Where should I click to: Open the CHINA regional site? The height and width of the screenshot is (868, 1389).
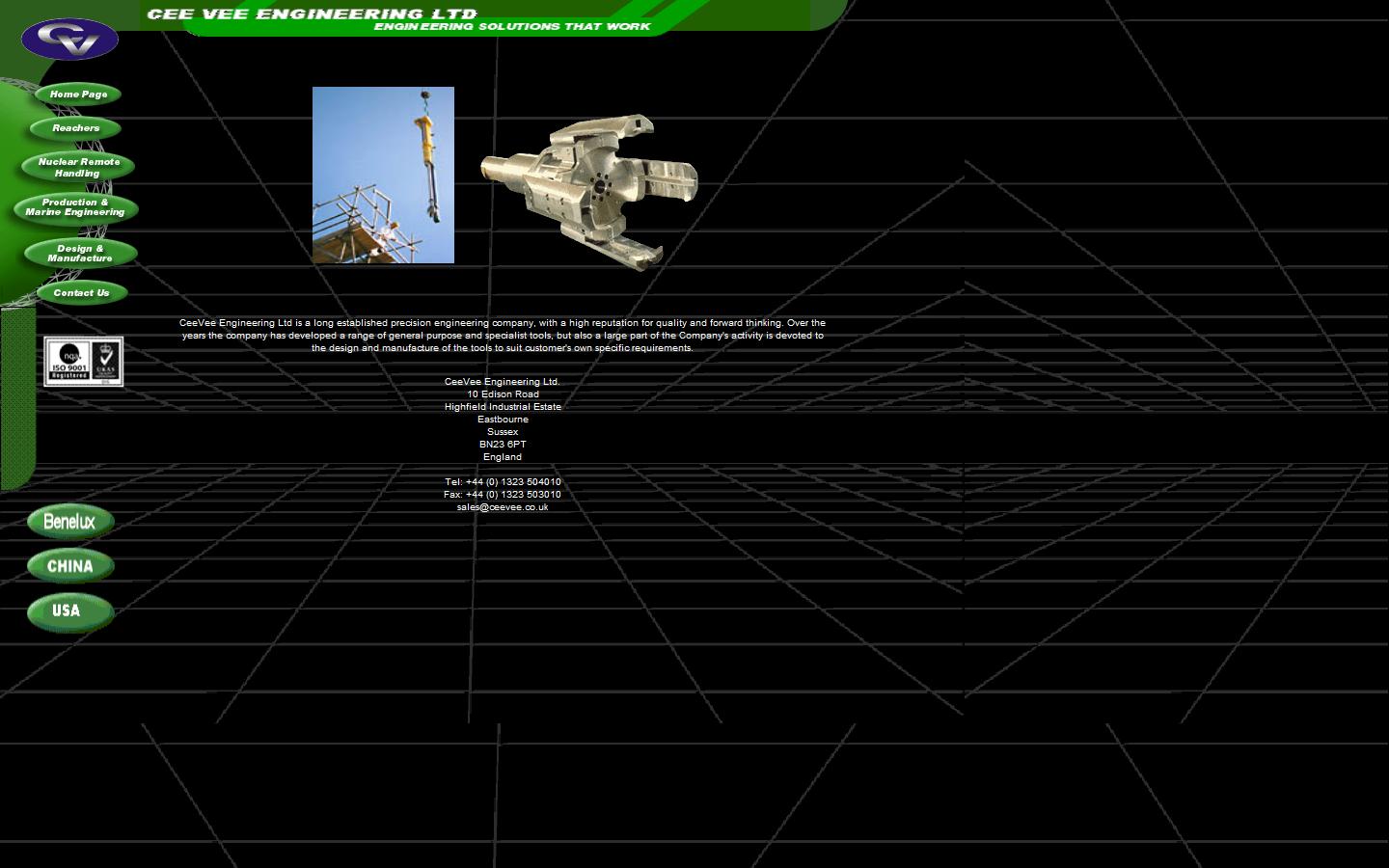pos(68,566)
